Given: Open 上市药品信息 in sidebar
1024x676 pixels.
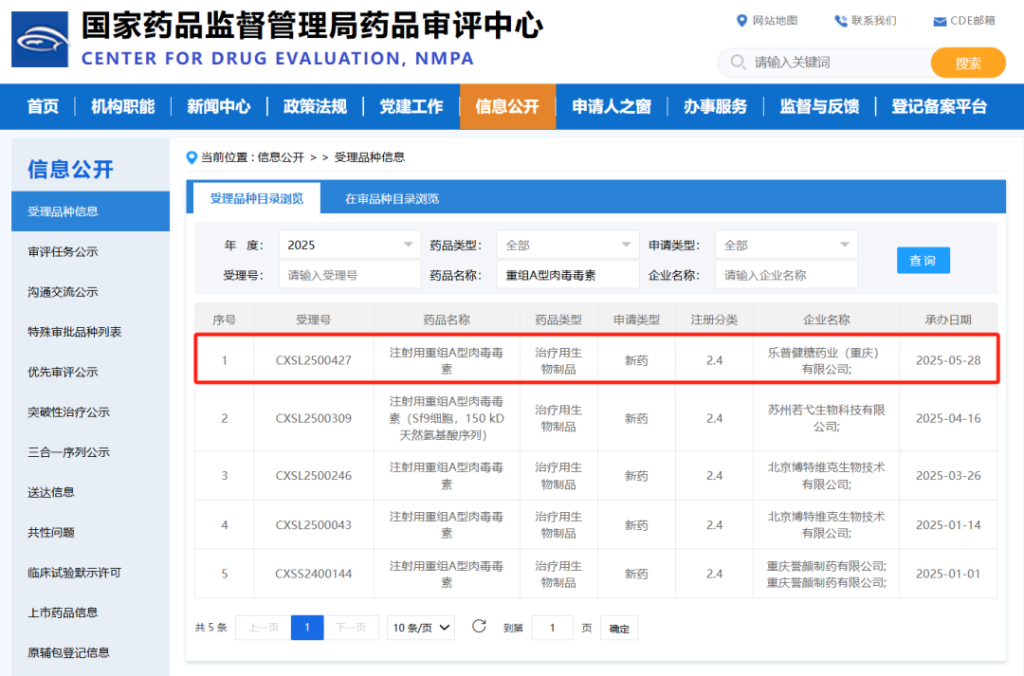Looking at the screenshot, I should tap(63, 613).
